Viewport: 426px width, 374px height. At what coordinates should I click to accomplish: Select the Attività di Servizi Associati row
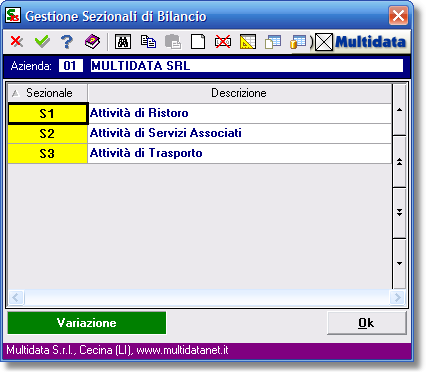coord(199,133)
